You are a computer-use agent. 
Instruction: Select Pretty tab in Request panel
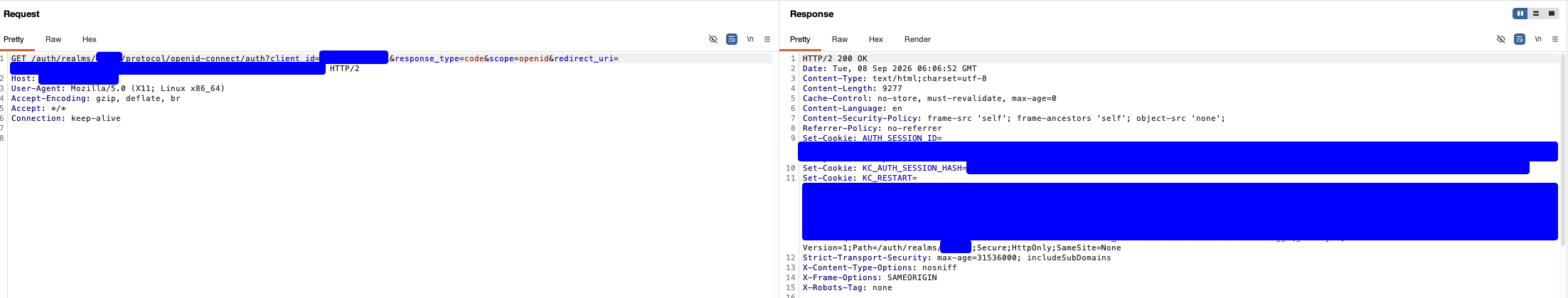click(14, 39)
